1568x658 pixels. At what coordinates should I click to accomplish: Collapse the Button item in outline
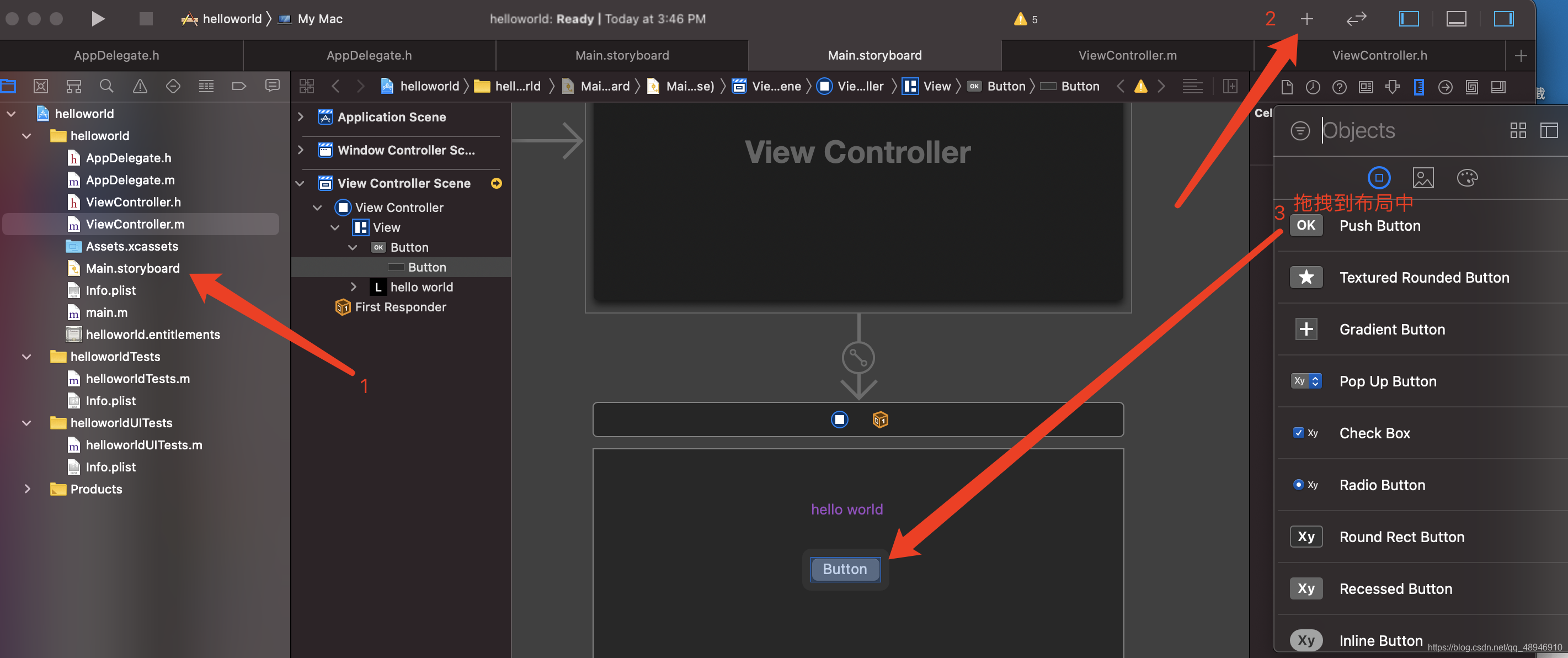353,247
